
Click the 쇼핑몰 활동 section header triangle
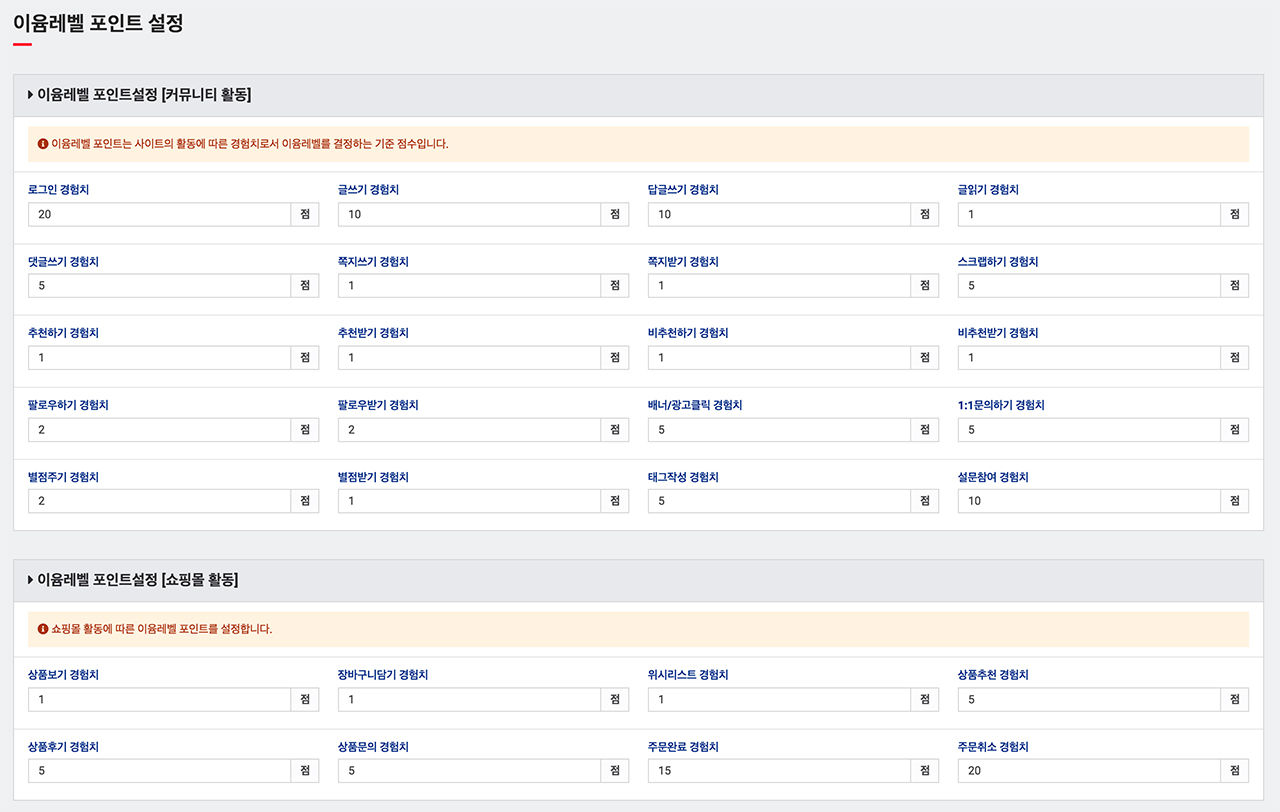tap(31, 580)
